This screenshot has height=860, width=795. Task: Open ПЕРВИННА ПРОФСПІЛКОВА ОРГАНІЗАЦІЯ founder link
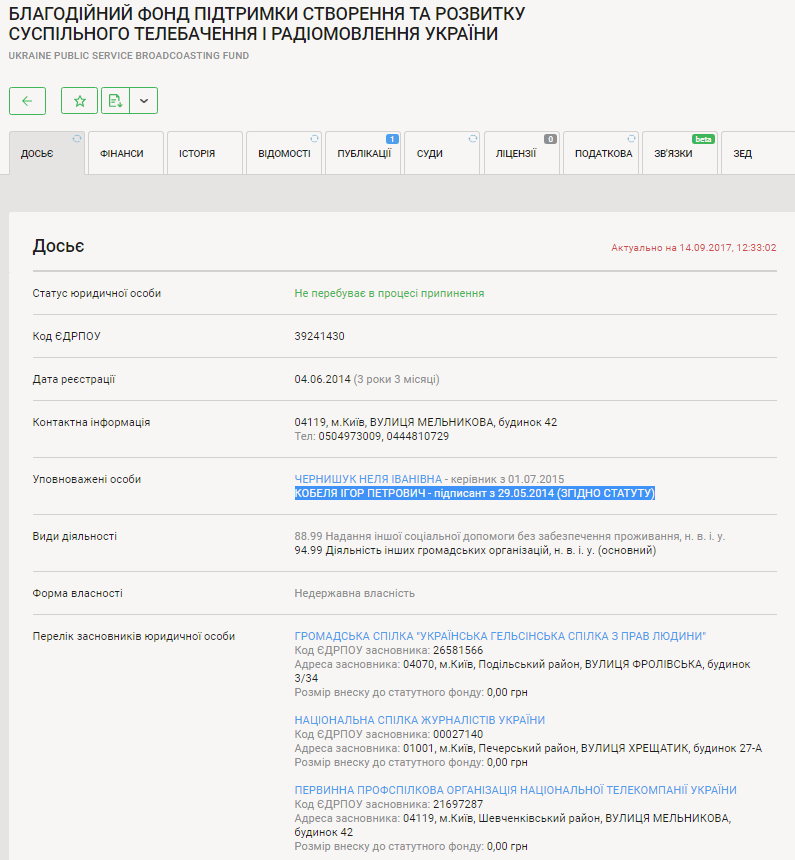pos(516,790)
